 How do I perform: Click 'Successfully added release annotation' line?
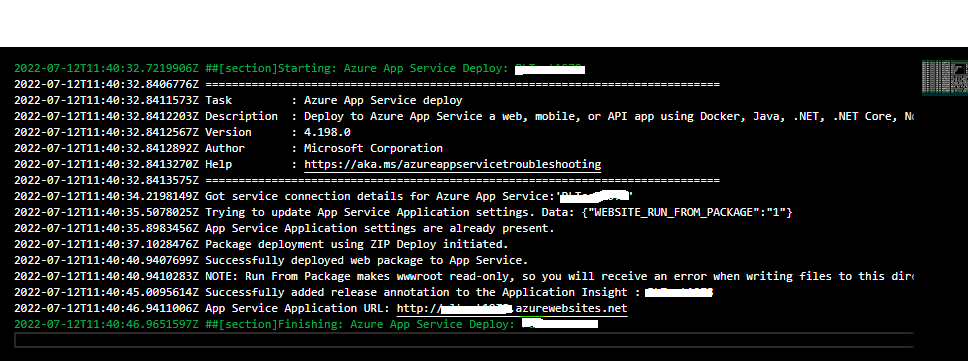coord(364,292)
